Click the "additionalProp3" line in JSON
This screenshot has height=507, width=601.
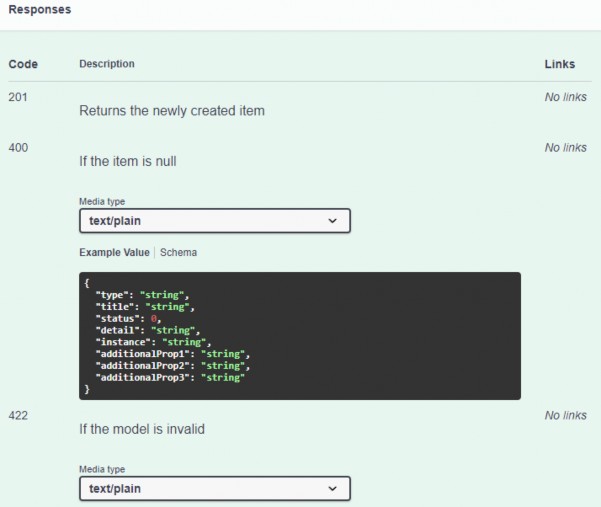(x=170, y=377)
